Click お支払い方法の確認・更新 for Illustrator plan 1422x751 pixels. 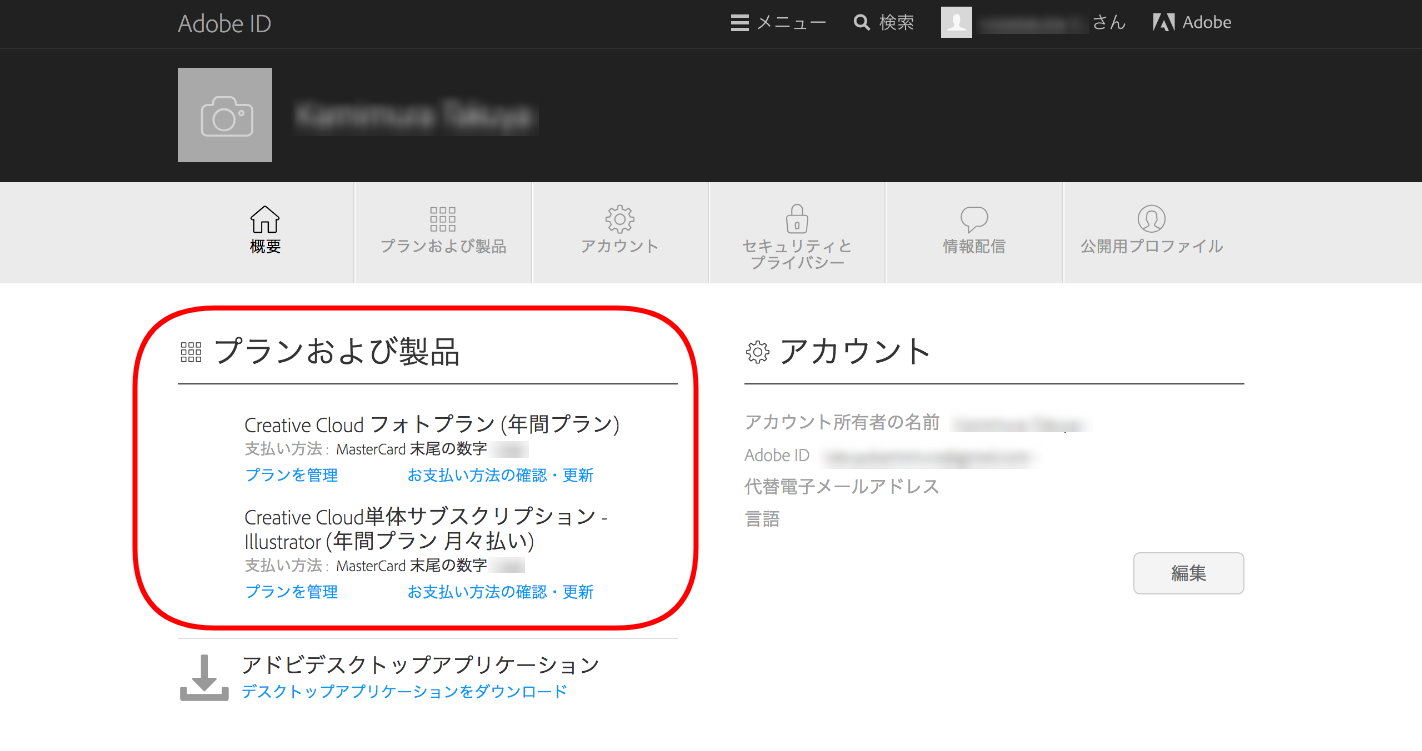[500, 592]
